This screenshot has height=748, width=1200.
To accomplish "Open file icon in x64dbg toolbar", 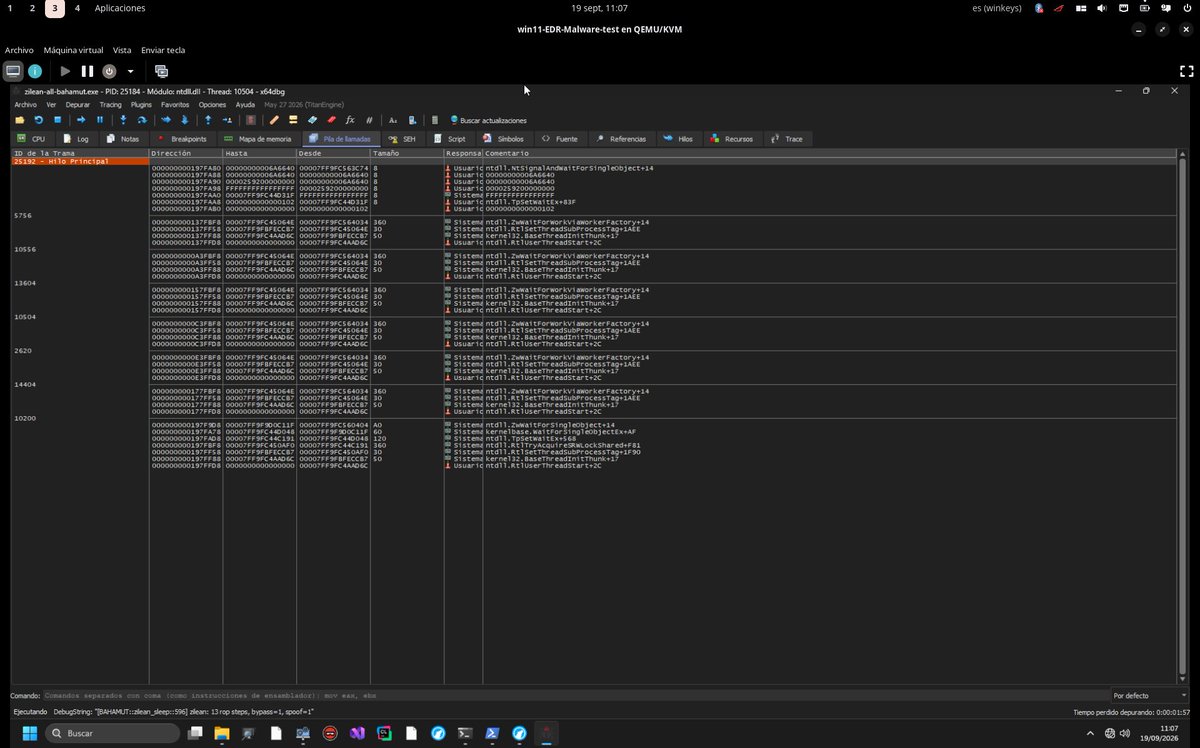I will [19, 120].
